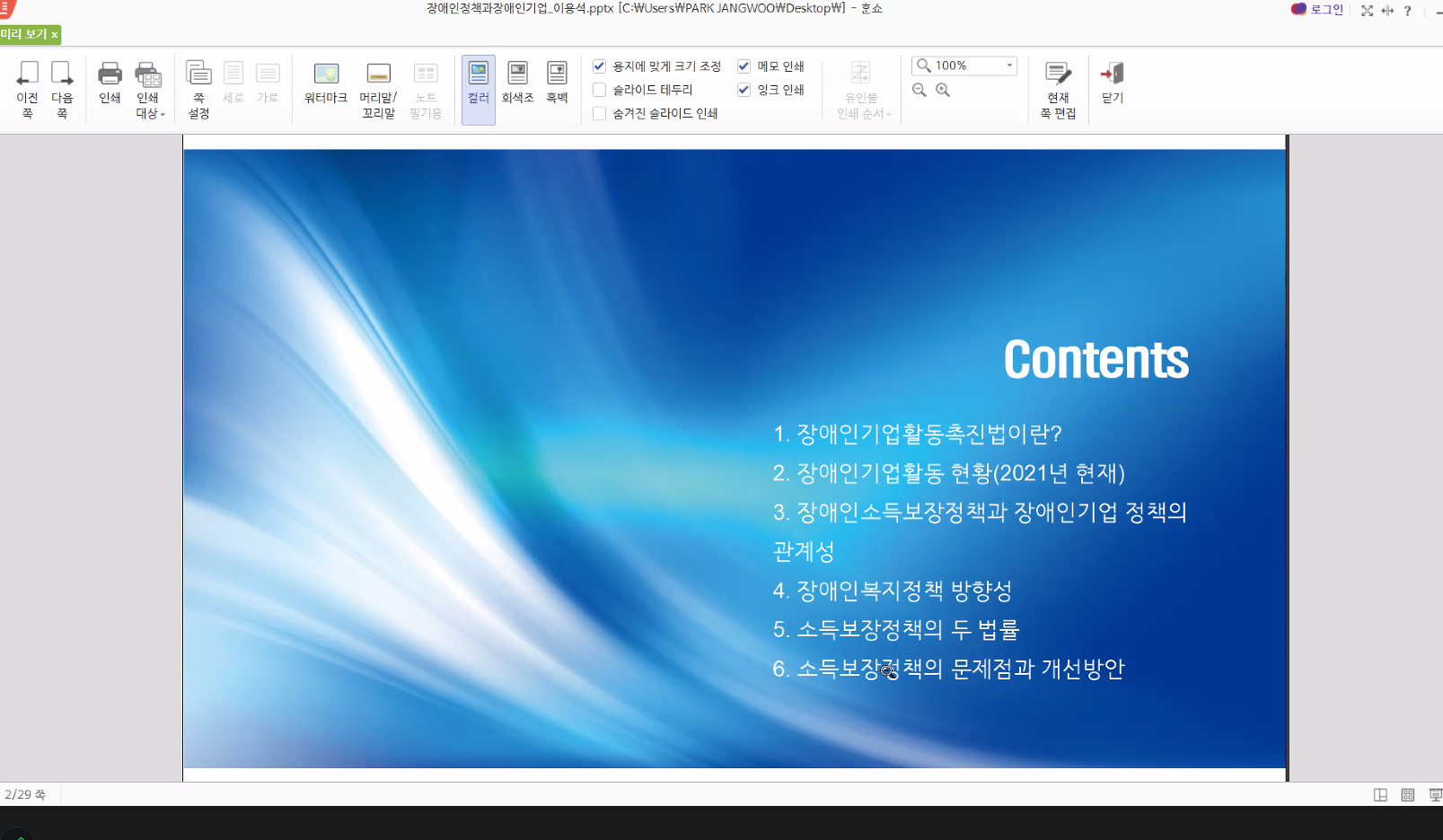
Task: Click 닫기 to close preview
Action: click(x=1113, y=83)
